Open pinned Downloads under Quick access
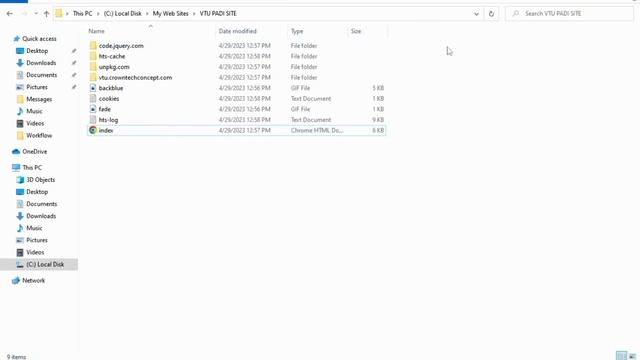This screenshot has width=640, height=360. 41,63
